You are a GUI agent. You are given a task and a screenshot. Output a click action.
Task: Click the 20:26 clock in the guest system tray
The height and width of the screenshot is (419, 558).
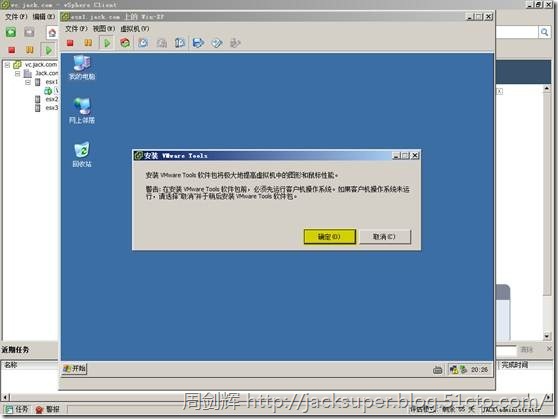(x=479, y=370)
